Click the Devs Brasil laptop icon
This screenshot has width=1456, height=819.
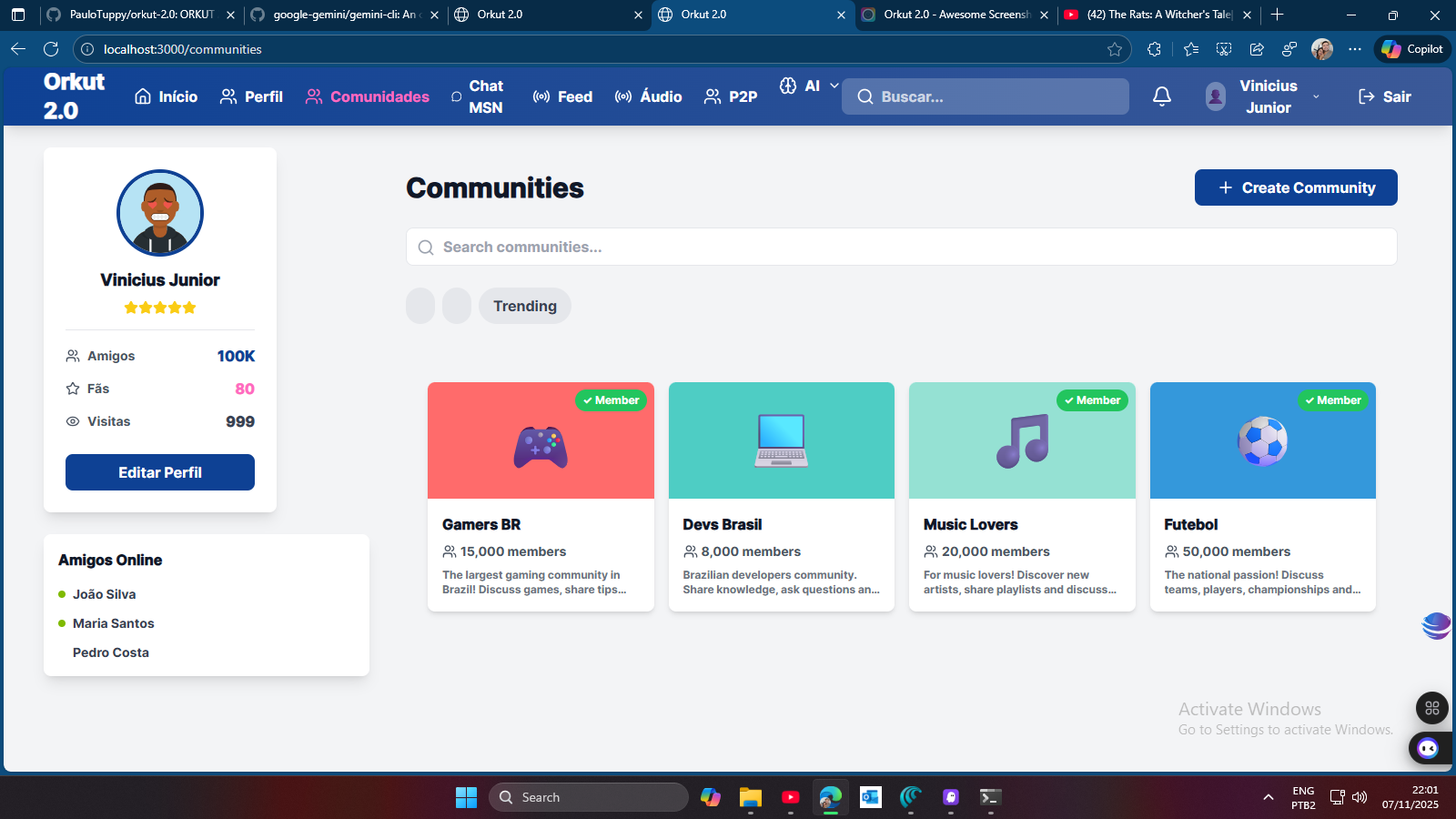pyautogui.click(x=781, y=440)
